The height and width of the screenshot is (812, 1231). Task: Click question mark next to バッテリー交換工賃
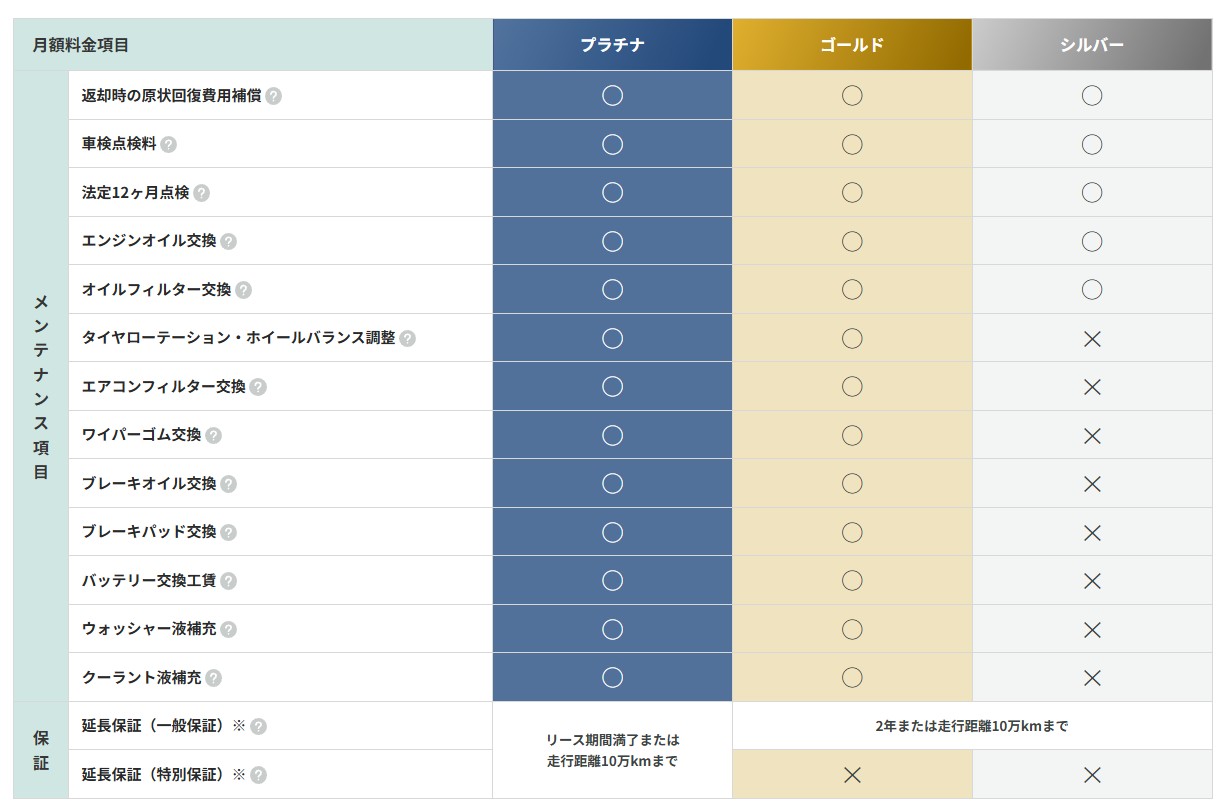[x=229, y=581]
